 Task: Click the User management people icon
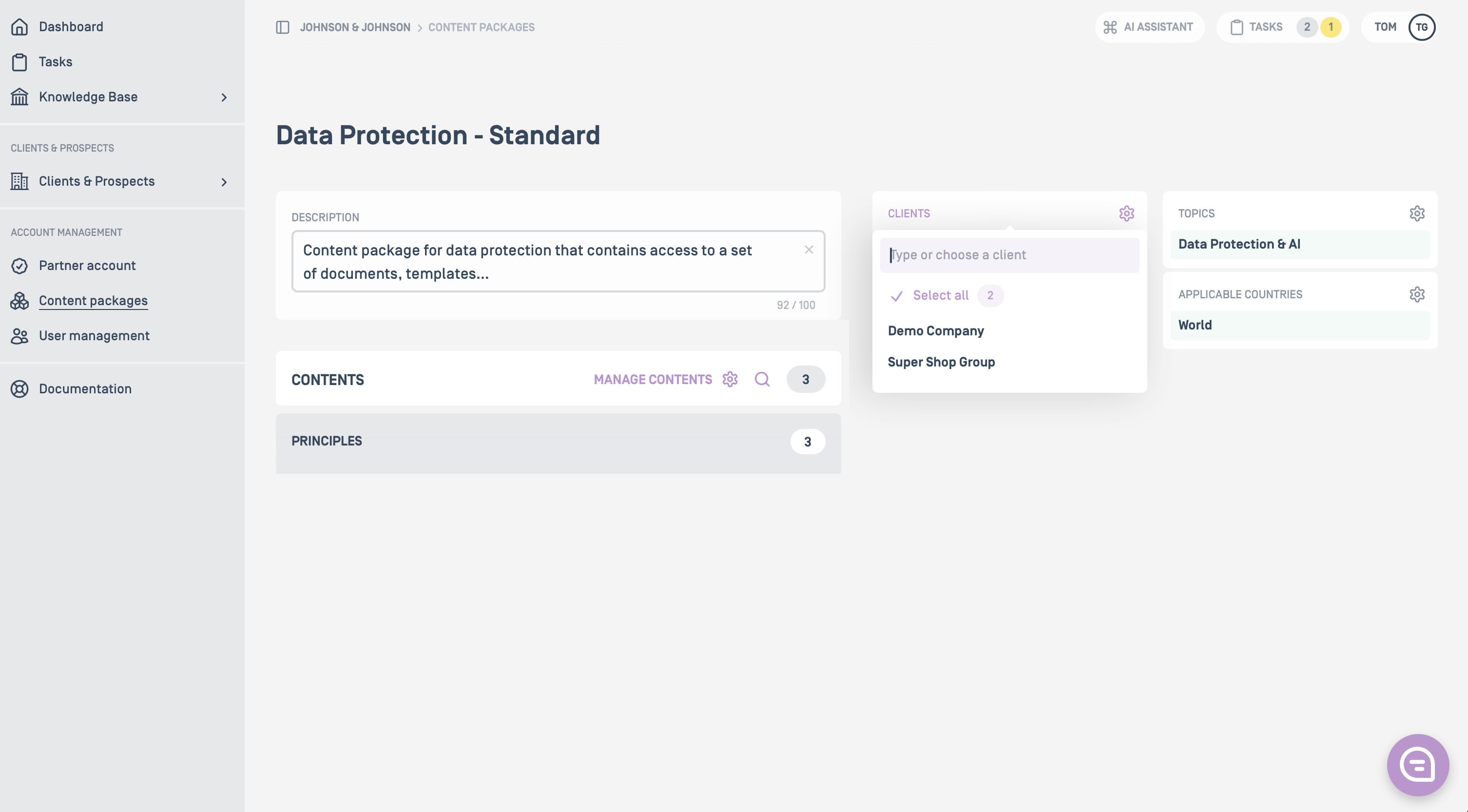(19, 336)
